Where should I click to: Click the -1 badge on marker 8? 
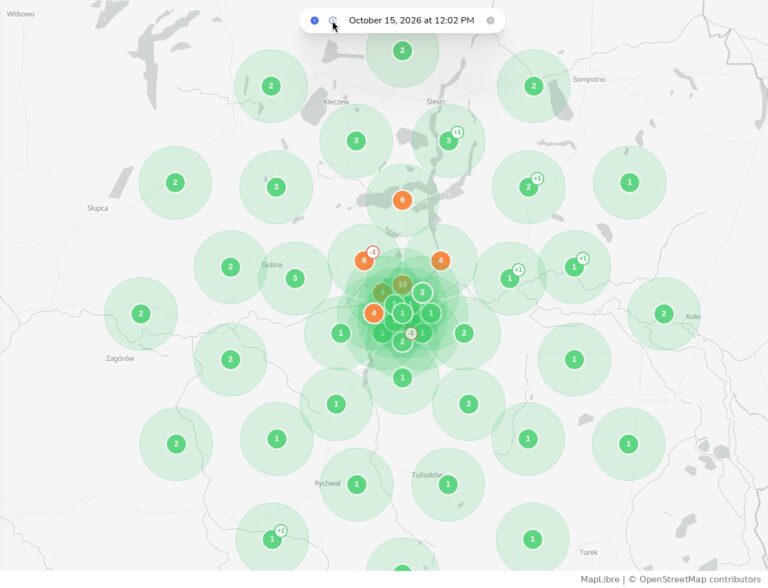click(x=373, y=252)
